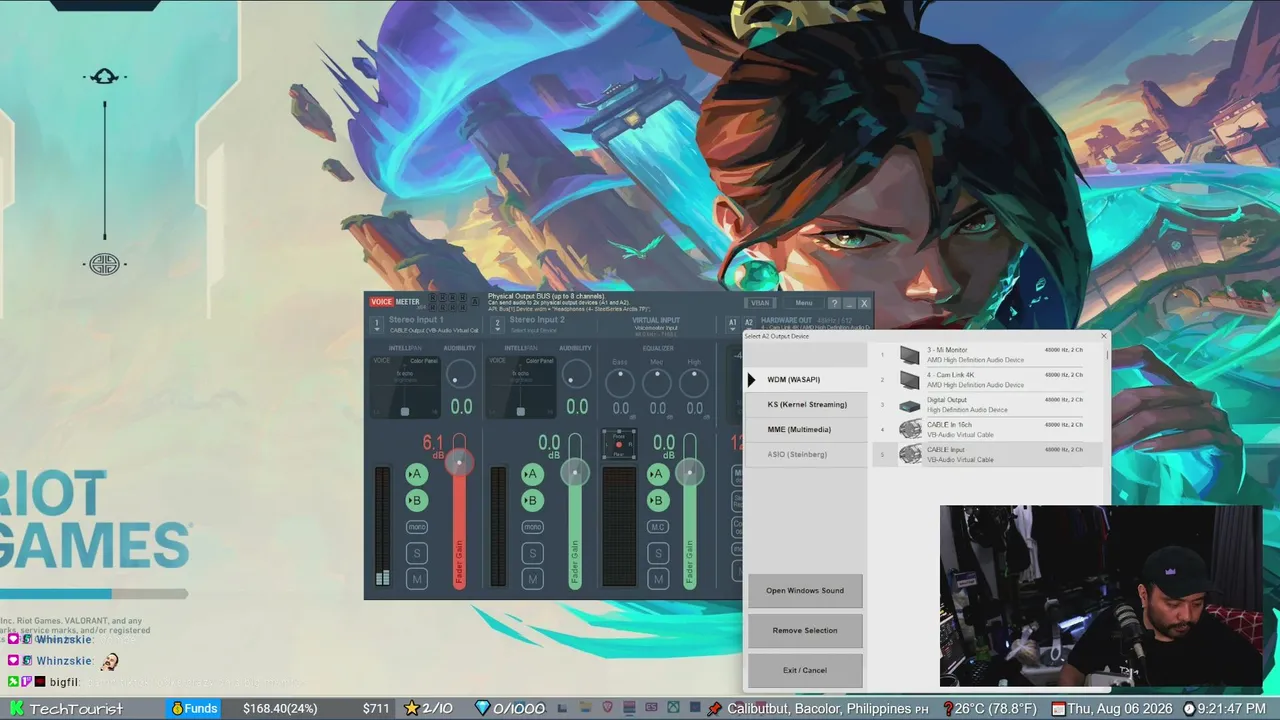The width and height of the screenshot is (1280, 720).
Task: Toggle A bus routing on Virtual Input
Action: tap(657, 474)
